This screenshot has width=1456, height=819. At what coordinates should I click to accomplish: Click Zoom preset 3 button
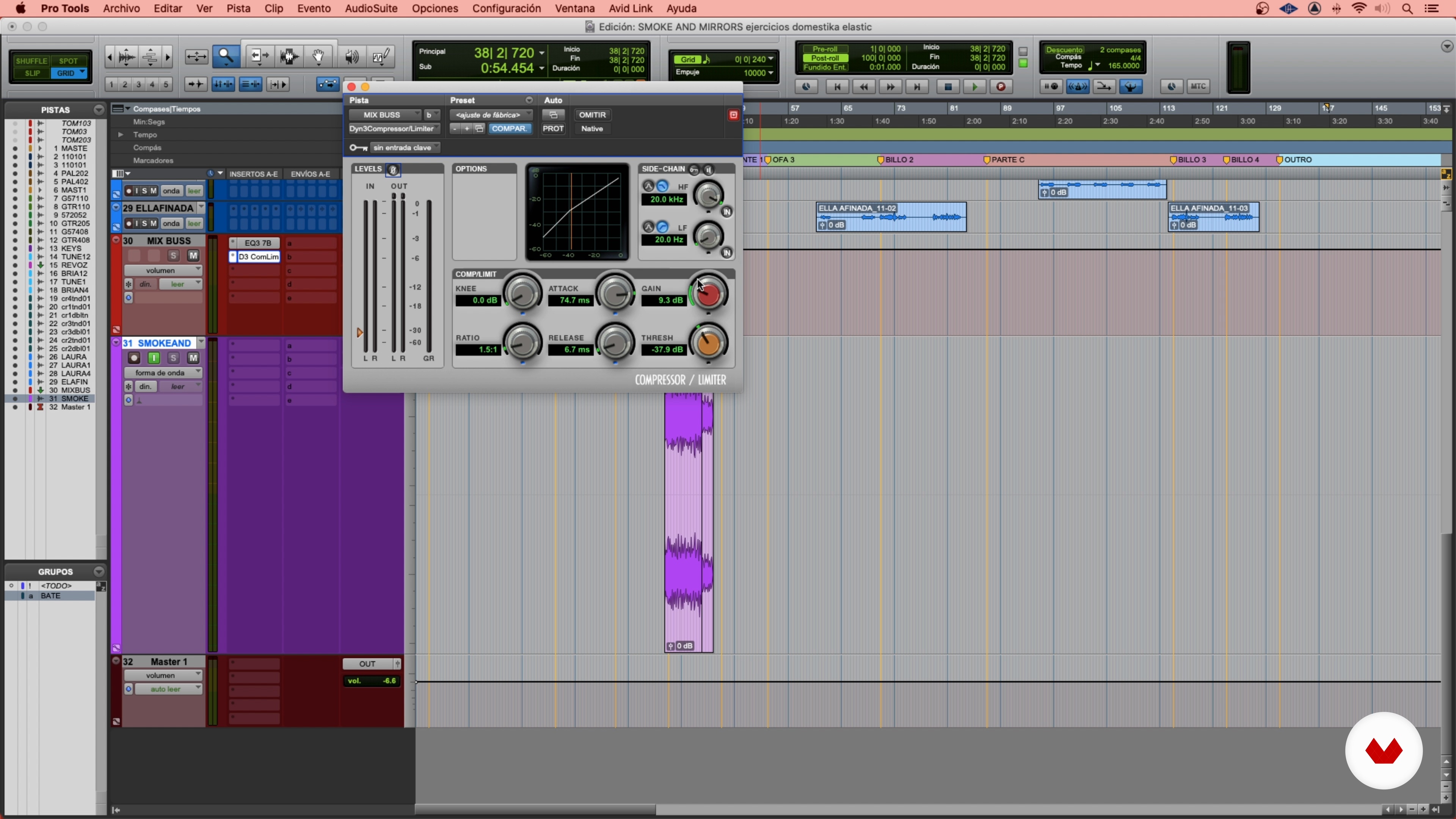[138, 84]
